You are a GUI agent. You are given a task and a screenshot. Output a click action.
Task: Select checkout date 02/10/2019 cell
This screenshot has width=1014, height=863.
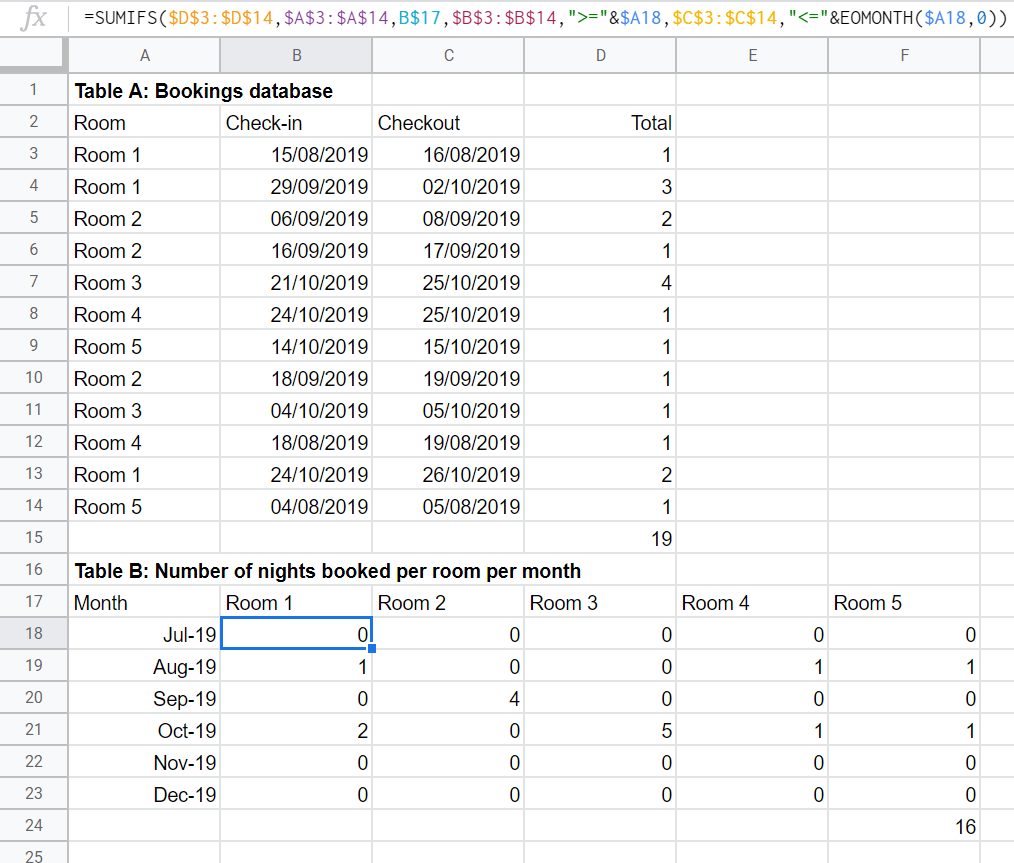[448, 187]
